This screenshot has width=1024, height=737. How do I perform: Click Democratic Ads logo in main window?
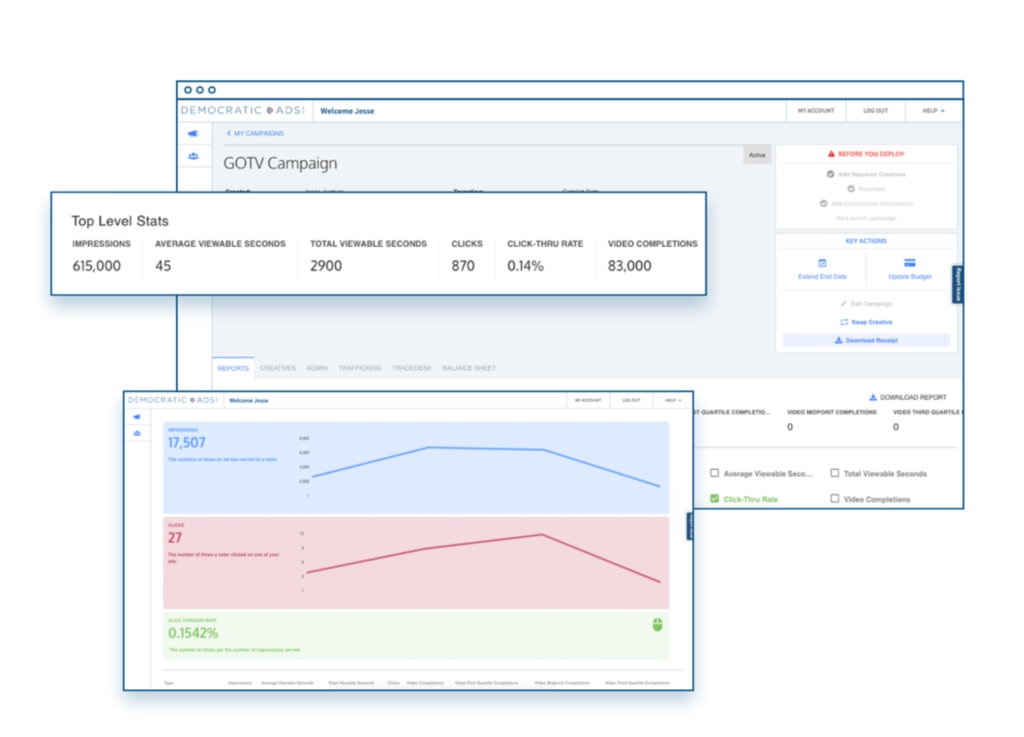[243, 110]
